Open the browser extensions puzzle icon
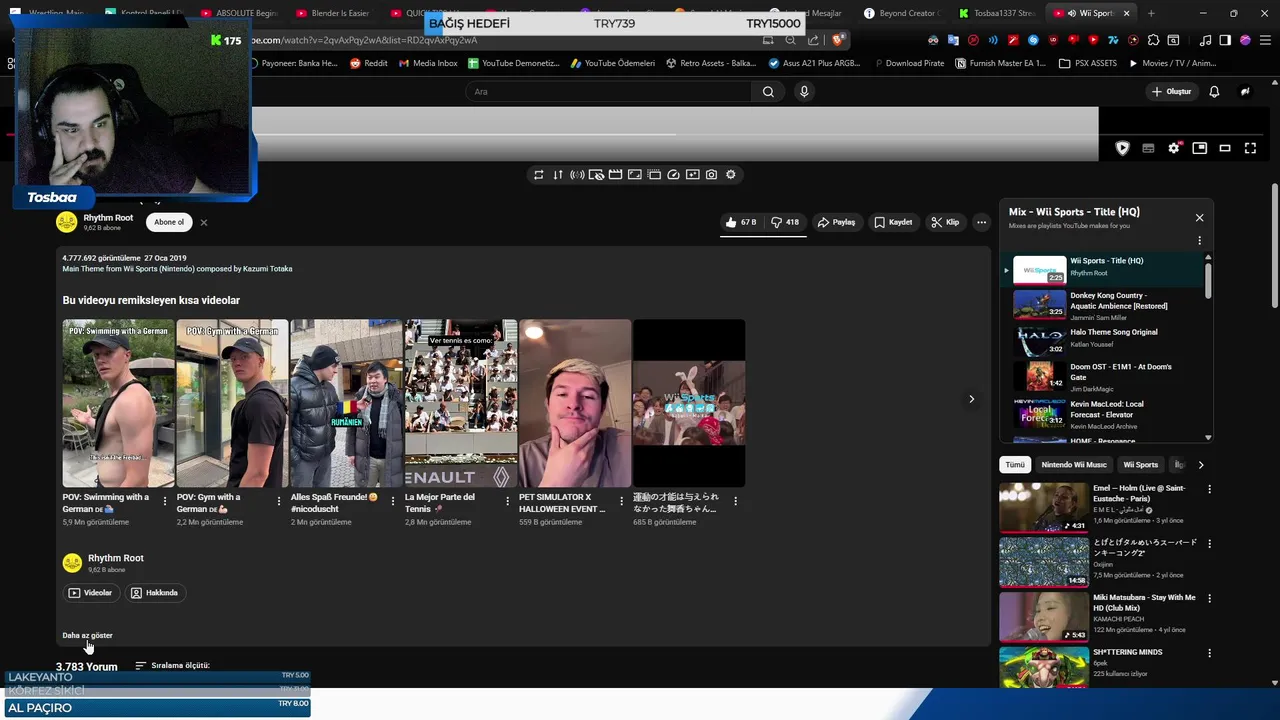 (x=1153, y=40)
